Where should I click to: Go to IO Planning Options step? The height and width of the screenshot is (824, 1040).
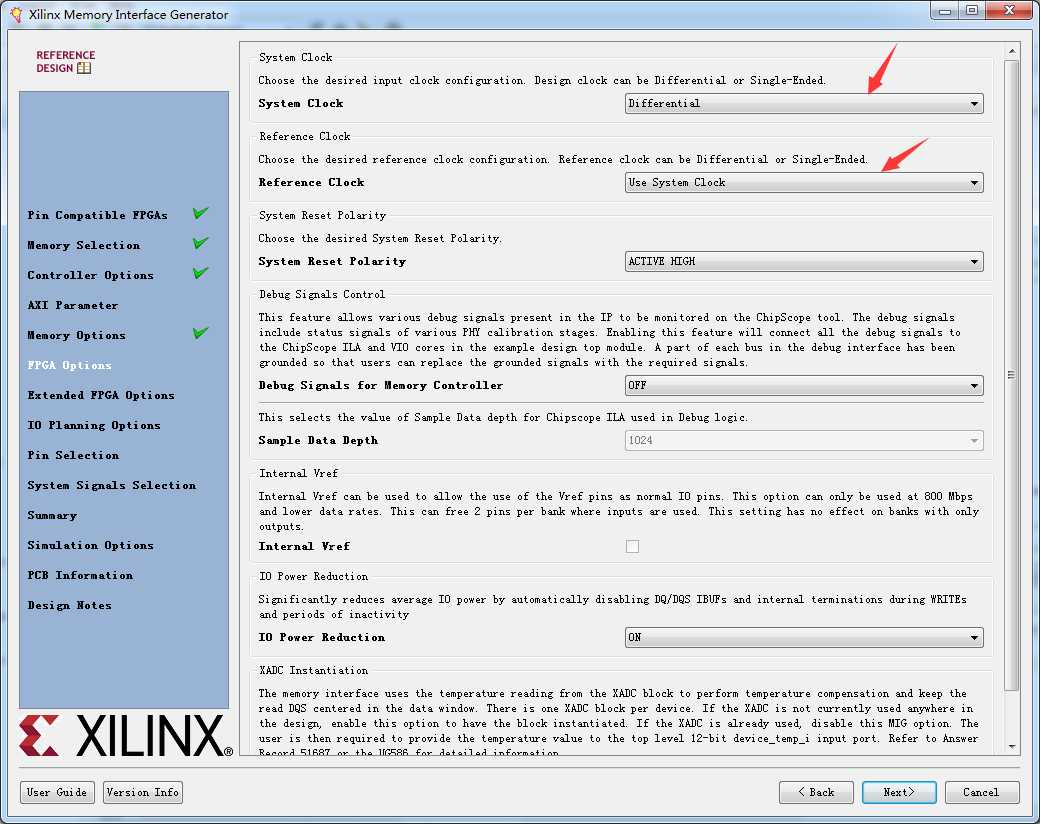tap(94, 425)
